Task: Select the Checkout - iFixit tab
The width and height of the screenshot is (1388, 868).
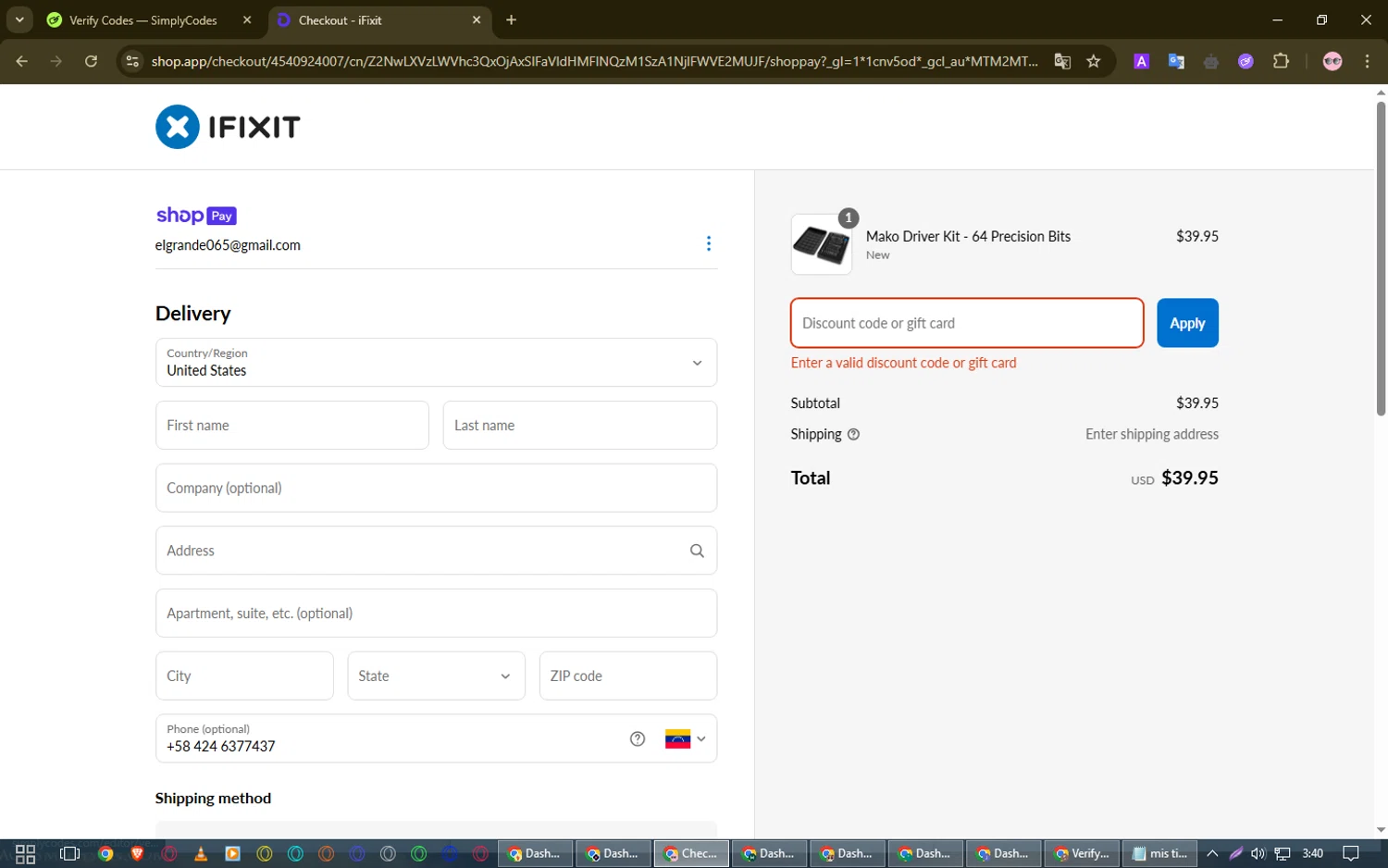Action: tap(370, 20)
